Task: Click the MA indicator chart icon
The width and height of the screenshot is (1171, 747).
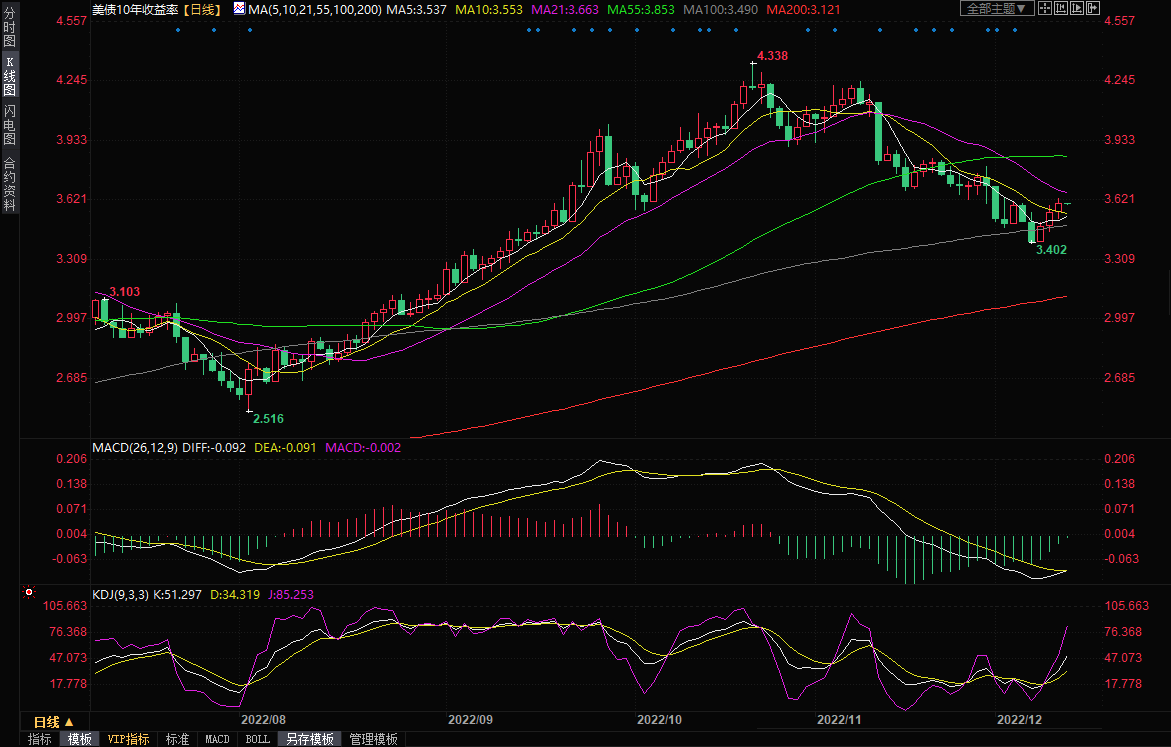Action: tap(238, 8)
